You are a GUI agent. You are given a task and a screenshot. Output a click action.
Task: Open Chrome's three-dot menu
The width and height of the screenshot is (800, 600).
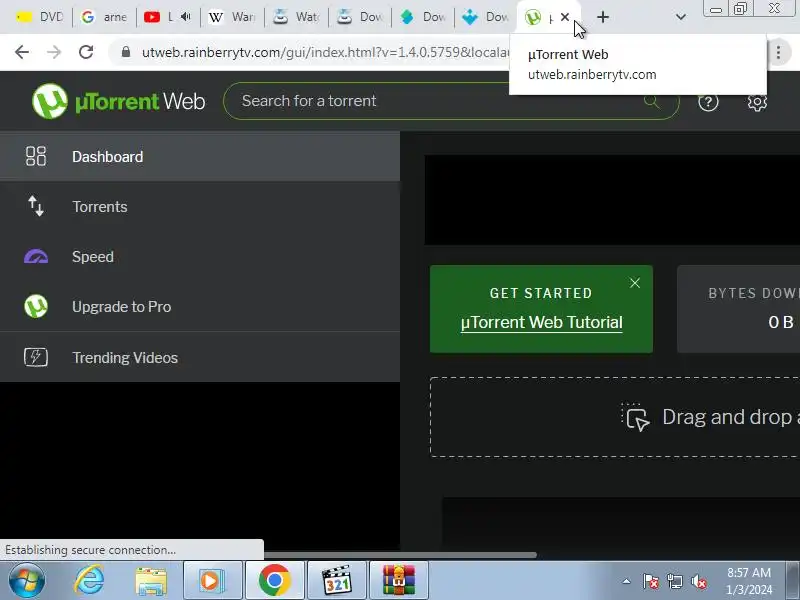779,52
